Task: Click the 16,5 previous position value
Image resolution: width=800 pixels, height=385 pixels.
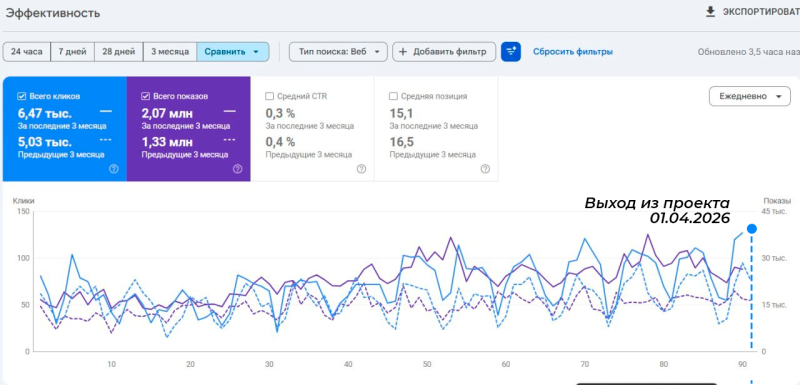Action: tap(402, 142)
